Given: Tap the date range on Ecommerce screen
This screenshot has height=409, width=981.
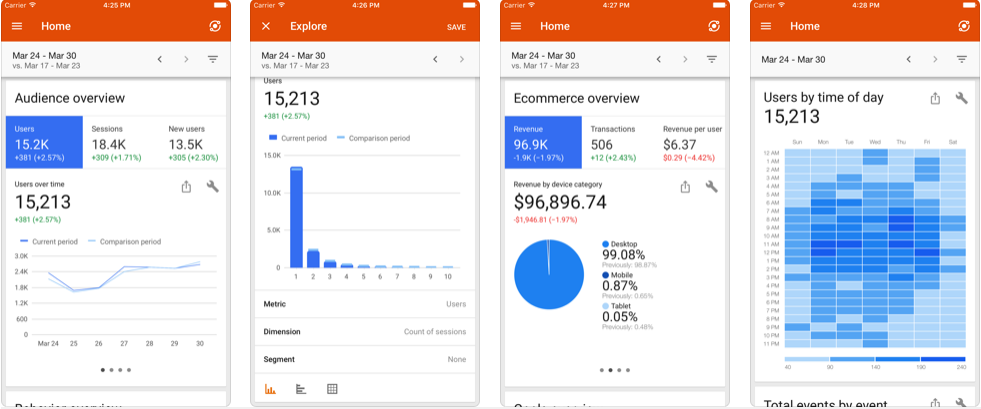Looking at the screenshot, I should coord(545,59).
